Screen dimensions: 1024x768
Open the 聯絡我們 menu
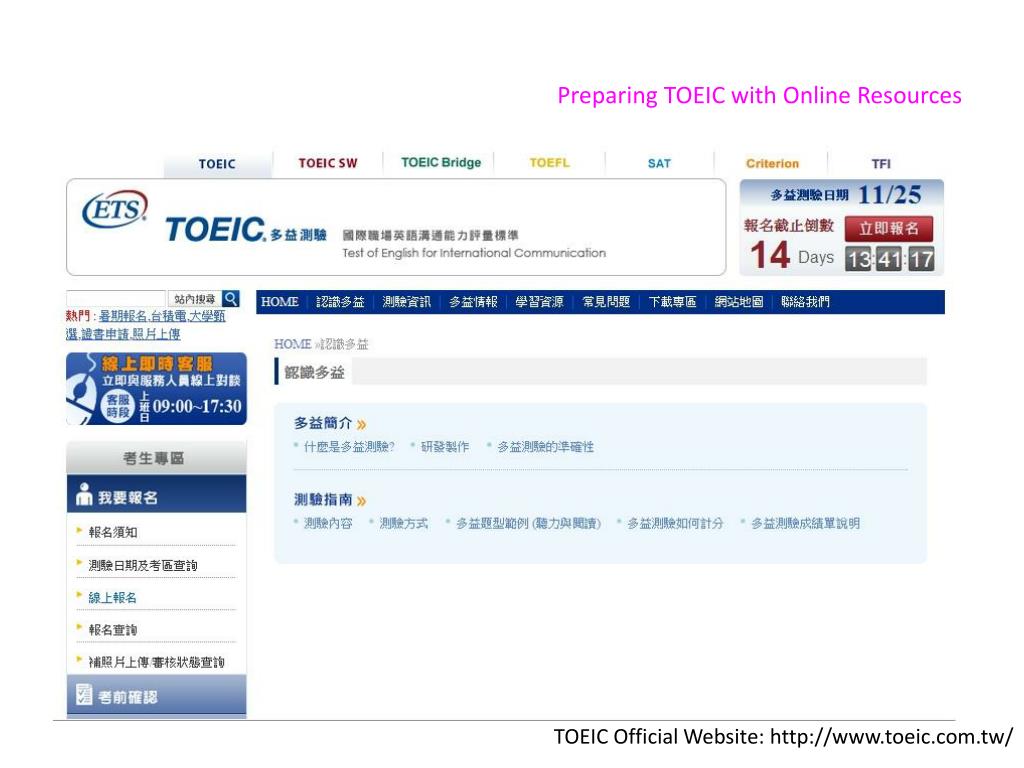tap(805, 302)
